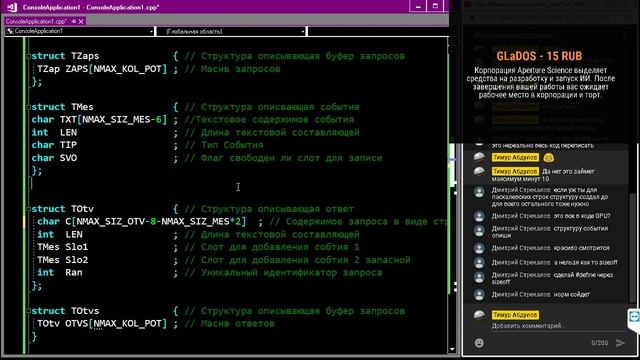Click avatar next to 'это все в коде GPU?'
The height and width of the screenshot is (360, 640).
479,216
